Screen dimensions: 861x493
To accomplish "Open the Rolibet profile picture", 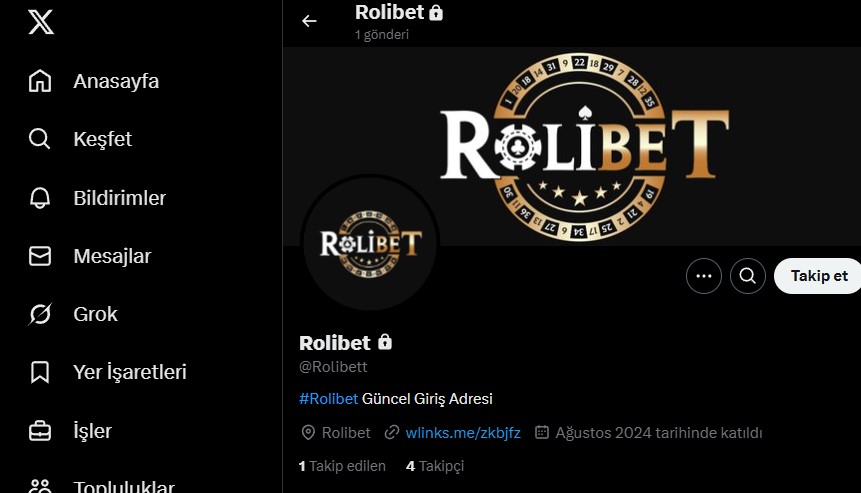I will pyautogui.click(x=370, y=243).
